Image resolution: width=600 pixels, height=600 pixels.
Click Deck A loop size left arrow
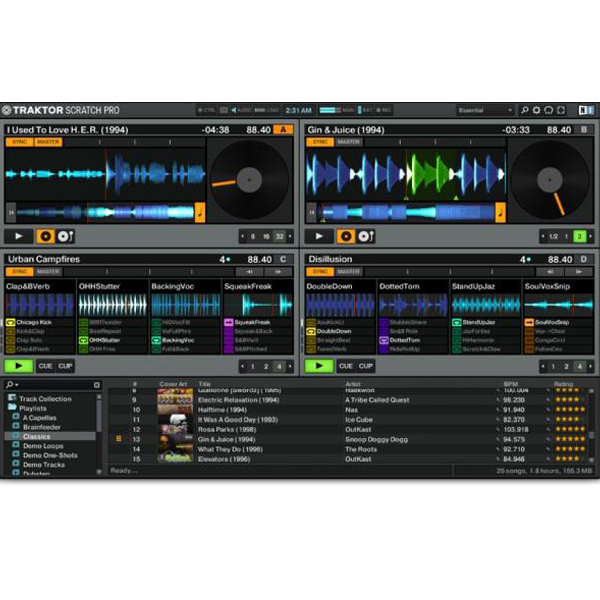click(x=243, y=236)
